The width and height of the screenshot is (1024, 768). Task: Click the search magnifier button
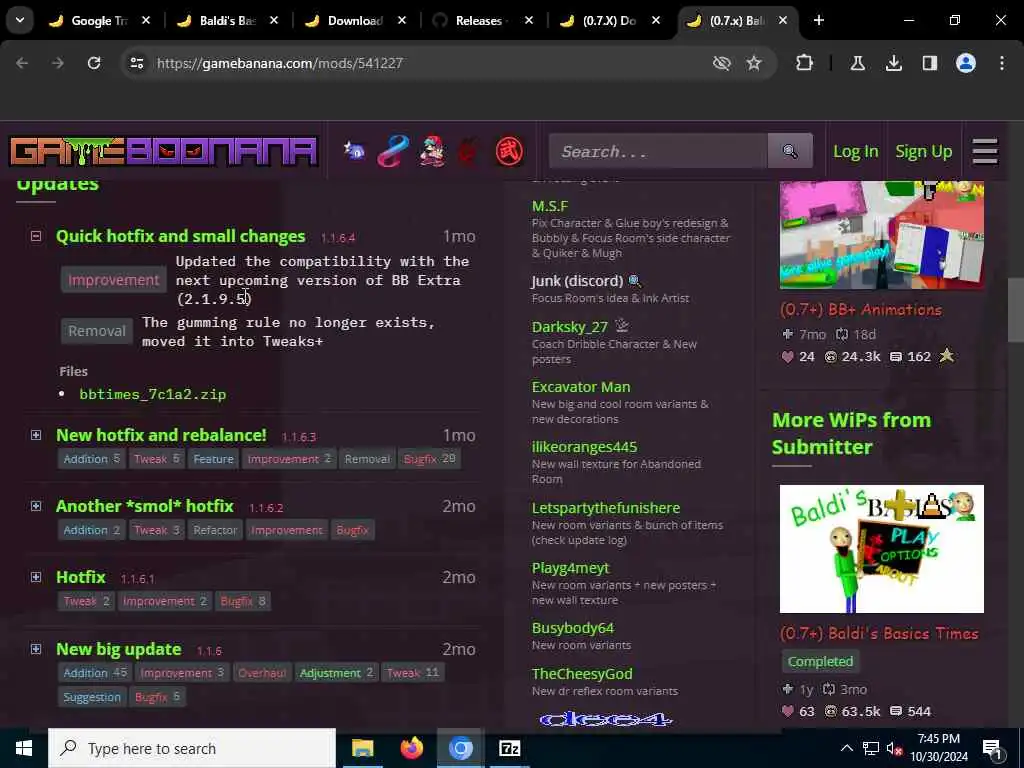coord(790,151)
